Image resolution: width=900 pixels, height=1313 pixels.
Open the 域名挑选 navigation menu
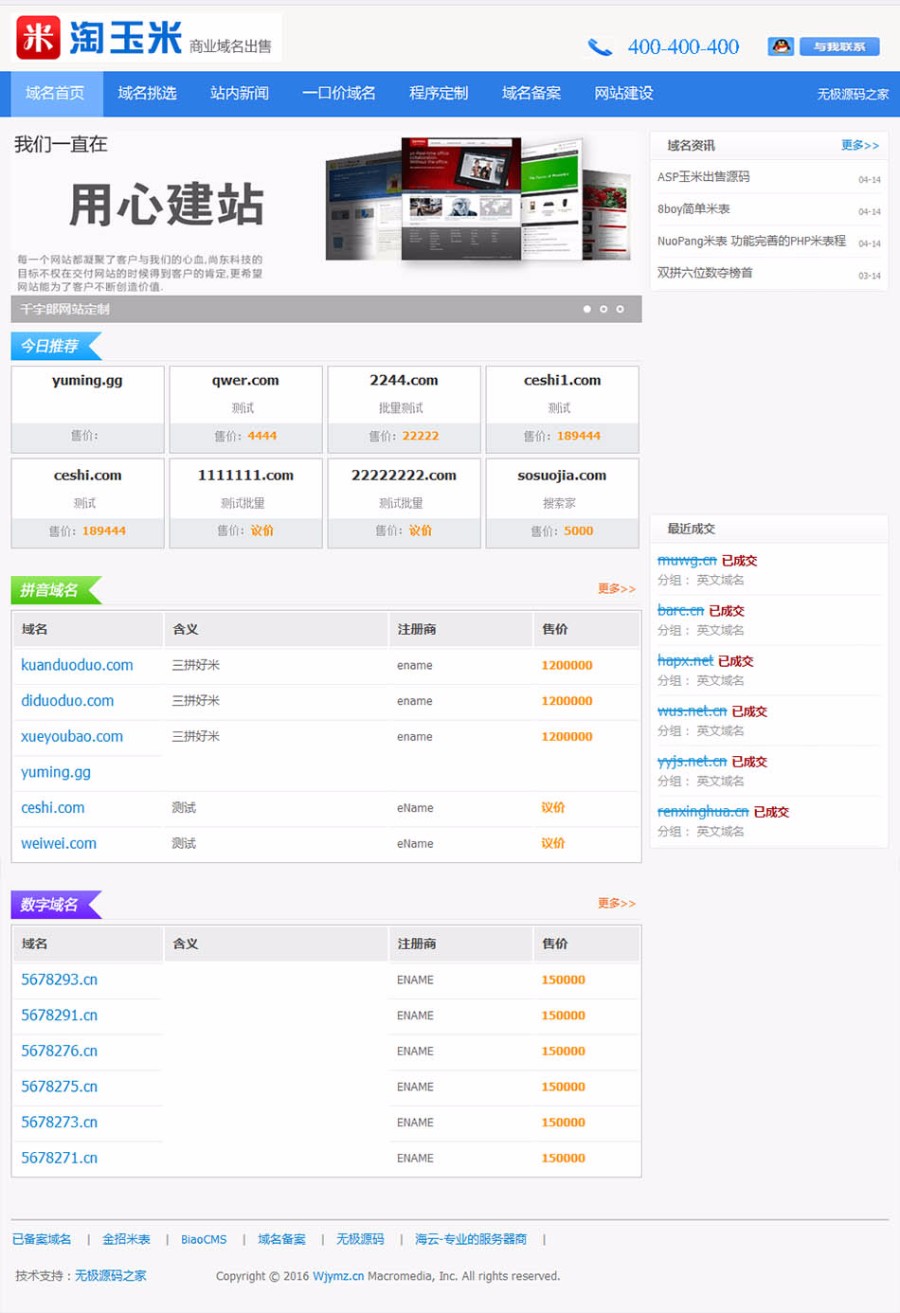146,92
